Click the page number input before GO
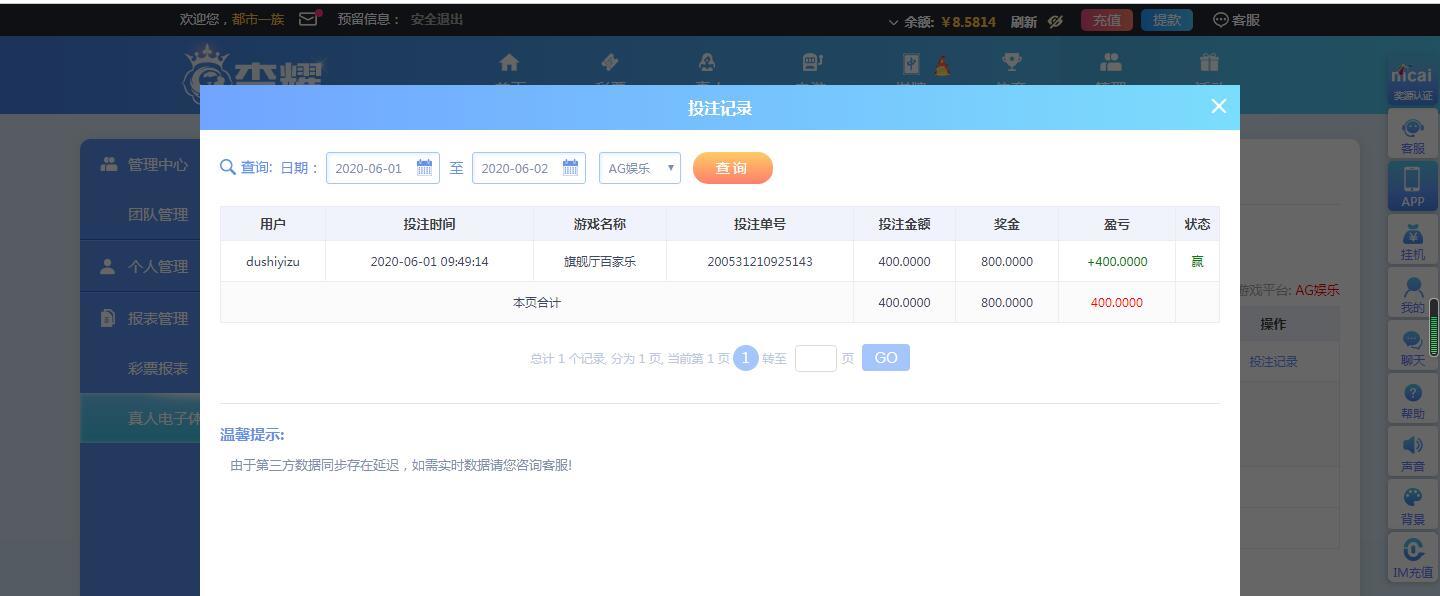The width and height of the screenshot is (1440, 596). [x=815, y=357]
